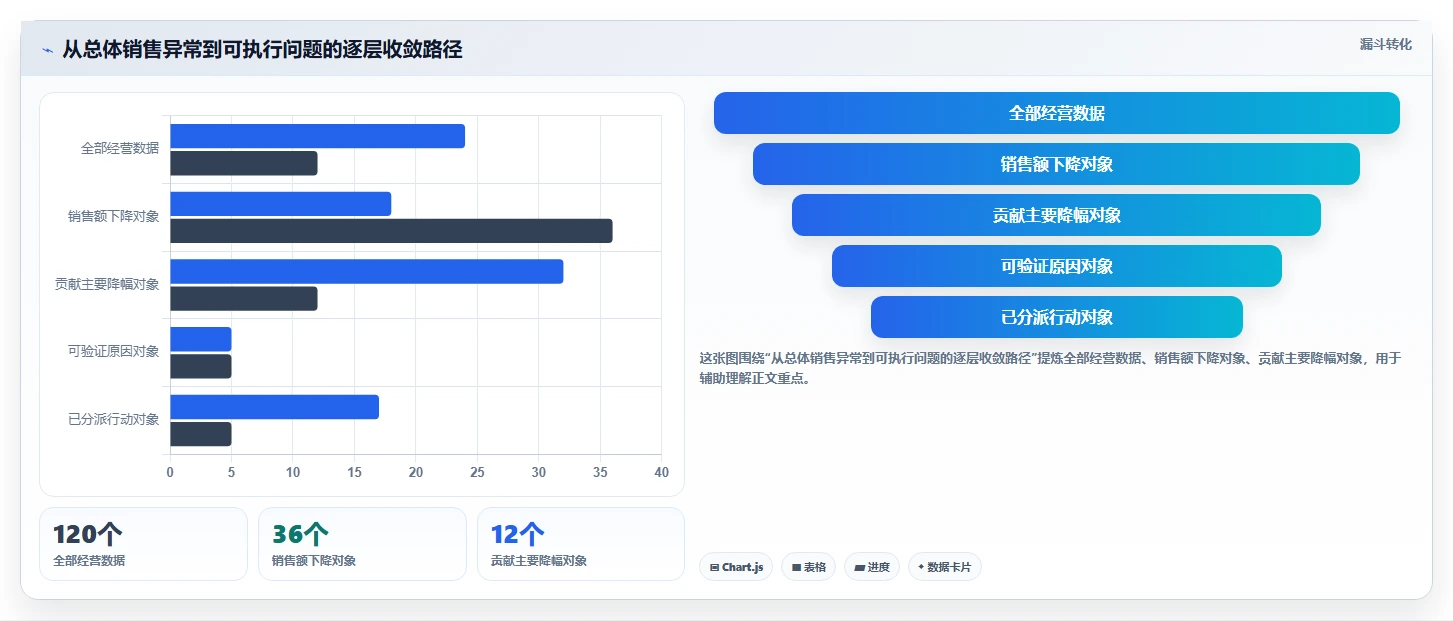Click the 全部经营数据 chart axis label
The width and height of the screenshot is (1453, 621).
coord(120,149)
